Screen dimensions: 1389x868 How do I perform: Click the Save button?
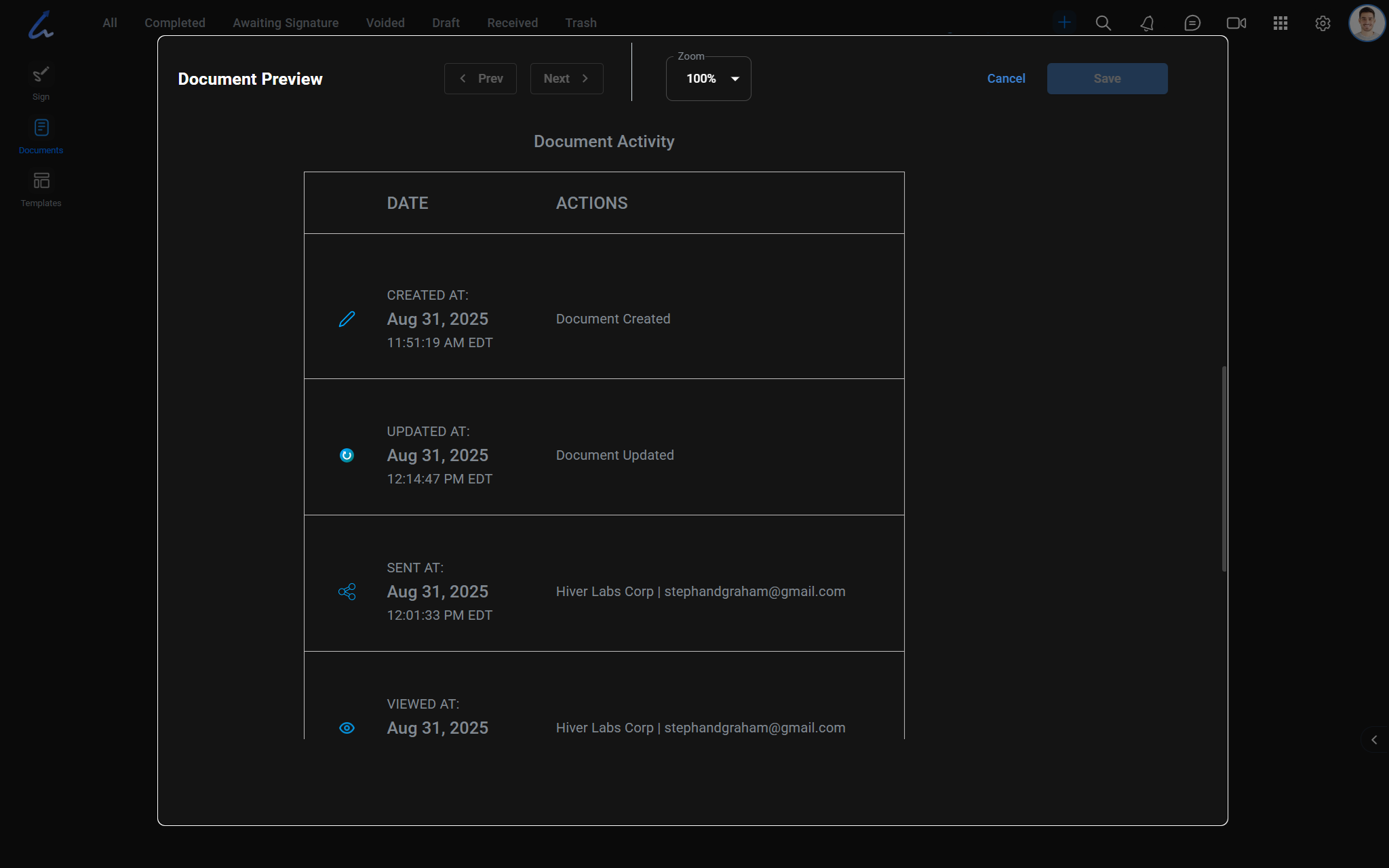tap(1107, 79)
